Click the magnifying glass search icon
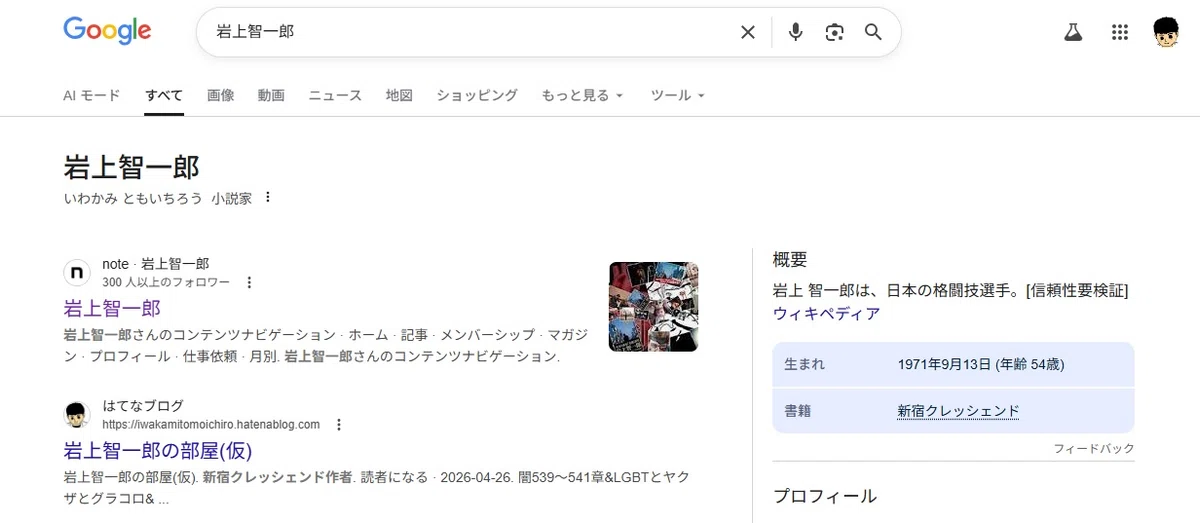Viewport: 1200px width, 523px height. [x=873, y=32]
